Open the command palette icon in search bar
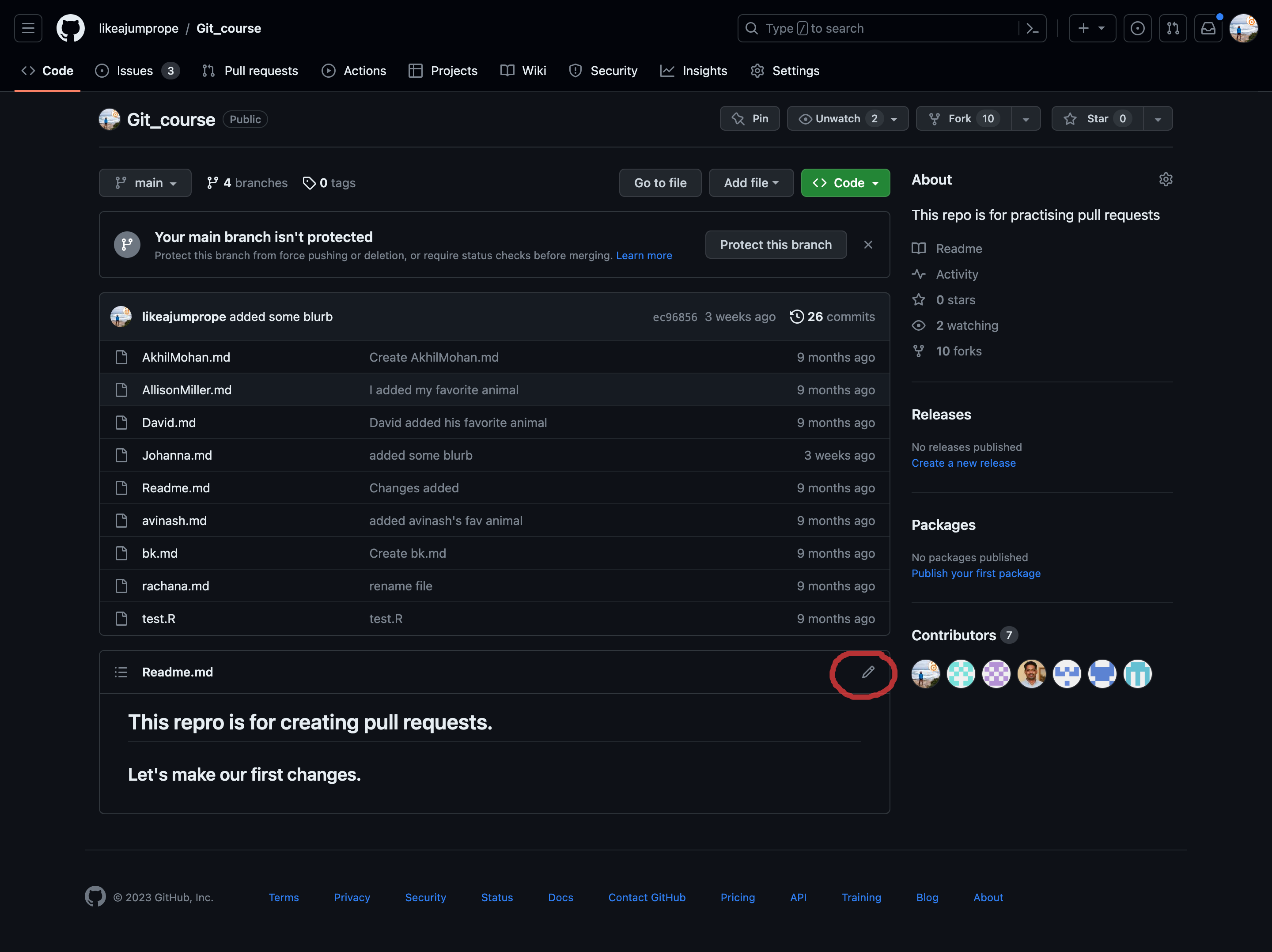 point(1032,28)
